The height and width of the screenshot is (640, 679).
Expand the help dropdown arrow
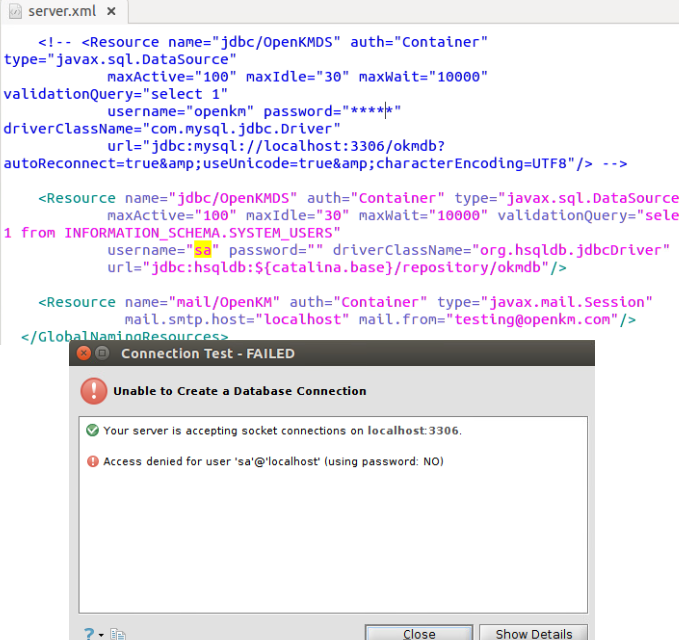click(x=101, y=635)
